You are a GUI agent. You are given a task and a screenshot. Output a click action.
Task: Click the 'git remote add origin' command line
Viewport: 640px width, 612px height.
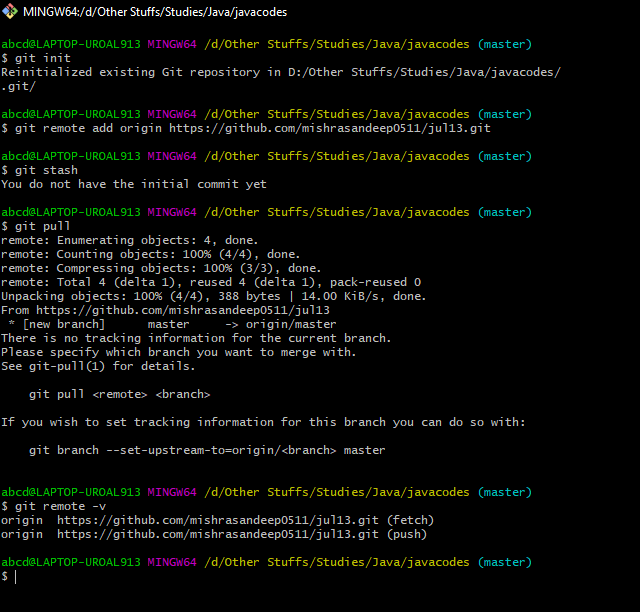click(x=246, y=128)
